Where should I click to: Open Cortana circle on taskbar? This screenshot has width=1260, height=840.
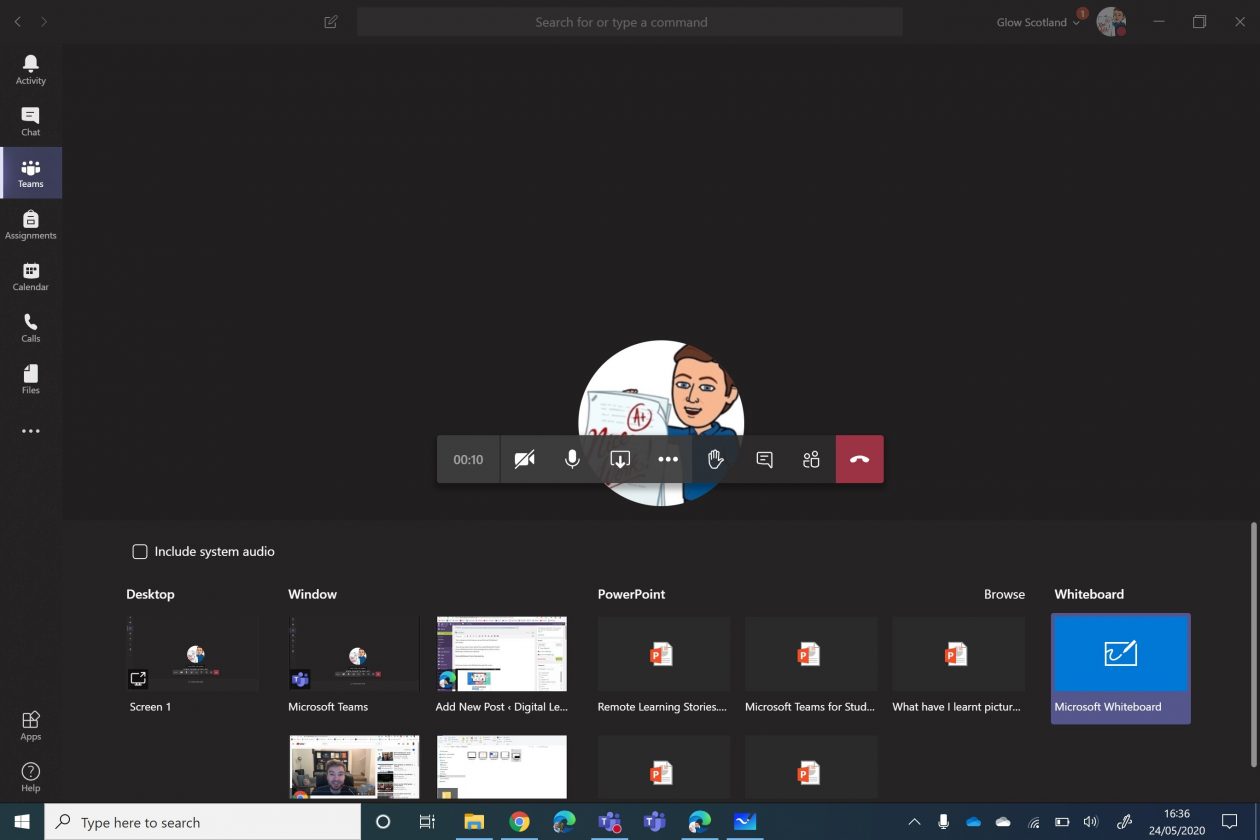(382, 822)
